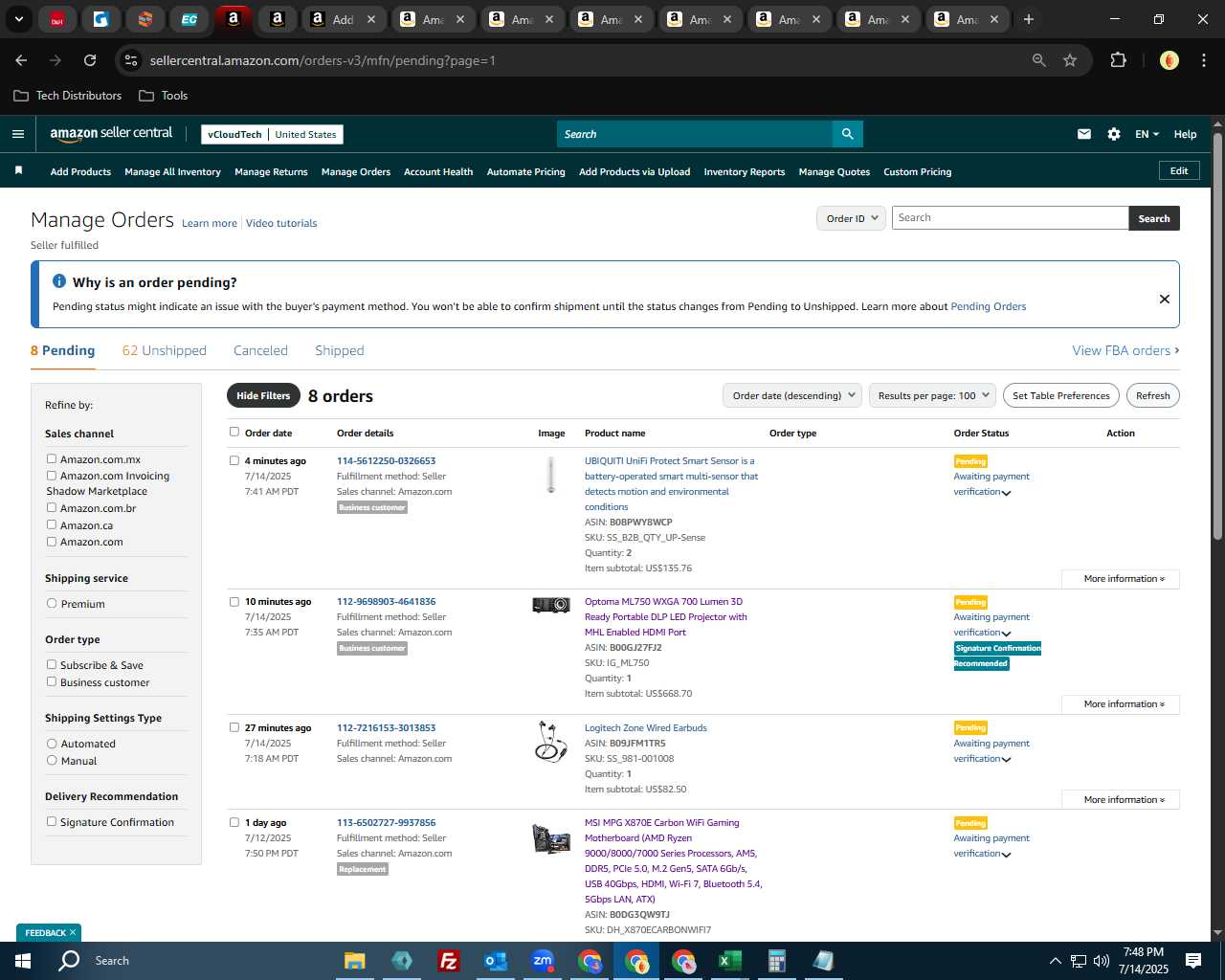Check the Signature Confirmation filter
This screenshot has width=1225, height=980.
click(x=52, y=821)
